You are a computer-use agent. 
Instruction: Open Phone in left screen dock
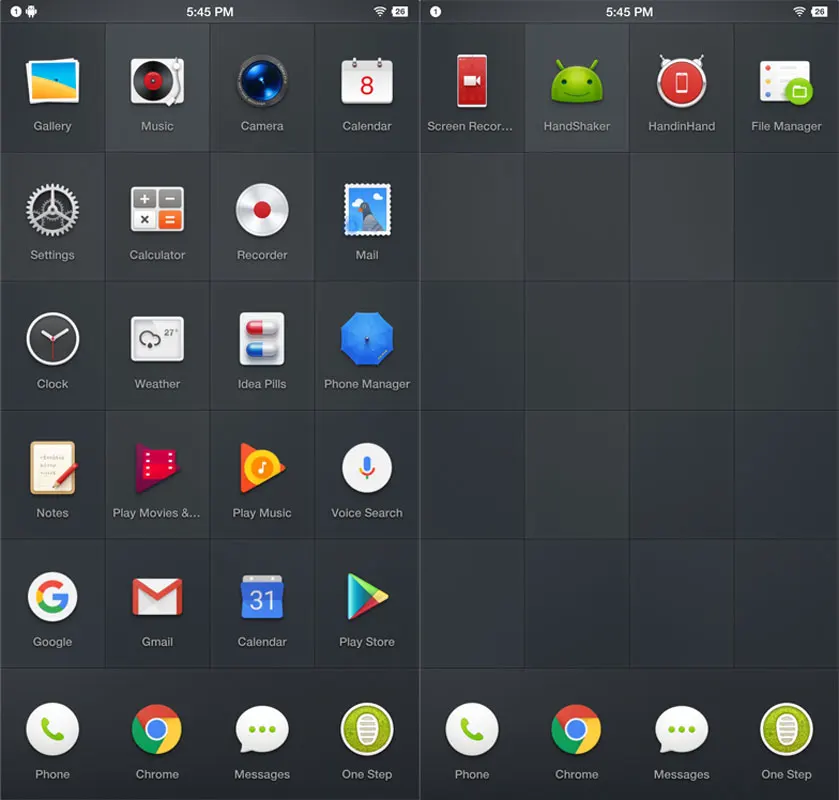pos(52,729)
